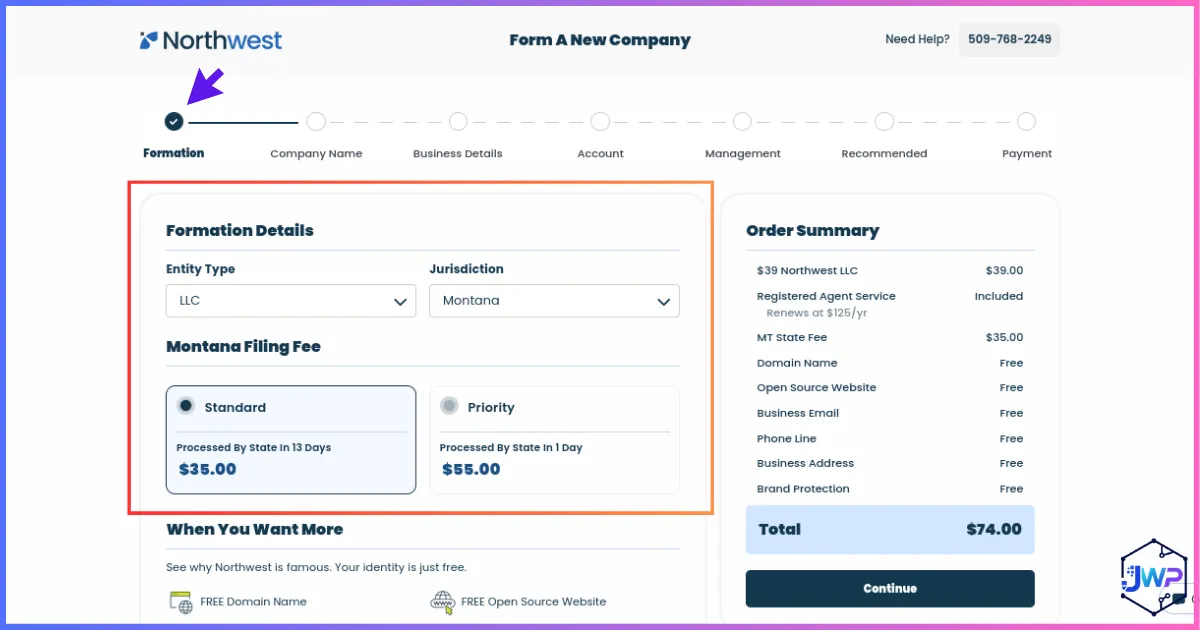Image resolution: width=1200 pixels, height=630 pixels.
Task: Open the Entity Type LLC dropdown
Action: (x=291, y=301)
